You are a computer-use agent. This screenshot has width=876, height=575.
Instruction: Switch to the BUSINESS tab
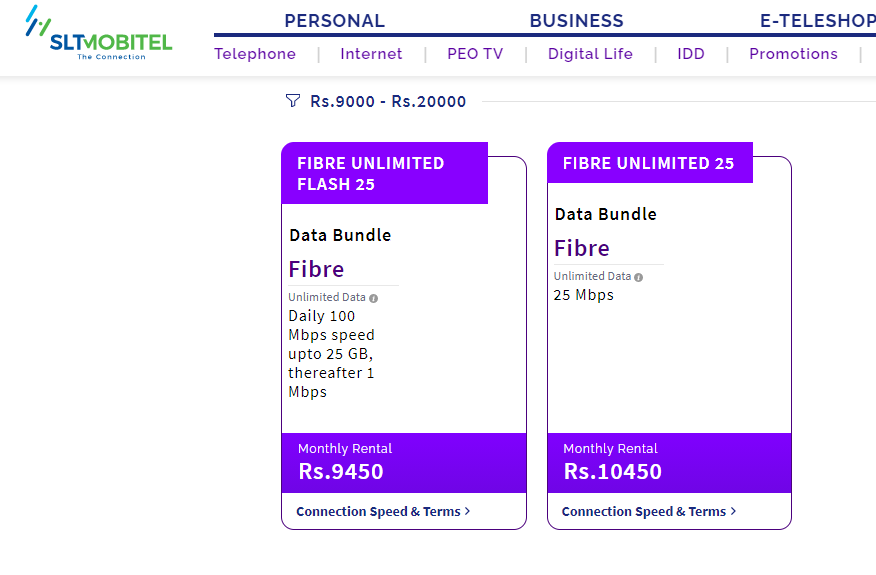[x=577, y=21]
